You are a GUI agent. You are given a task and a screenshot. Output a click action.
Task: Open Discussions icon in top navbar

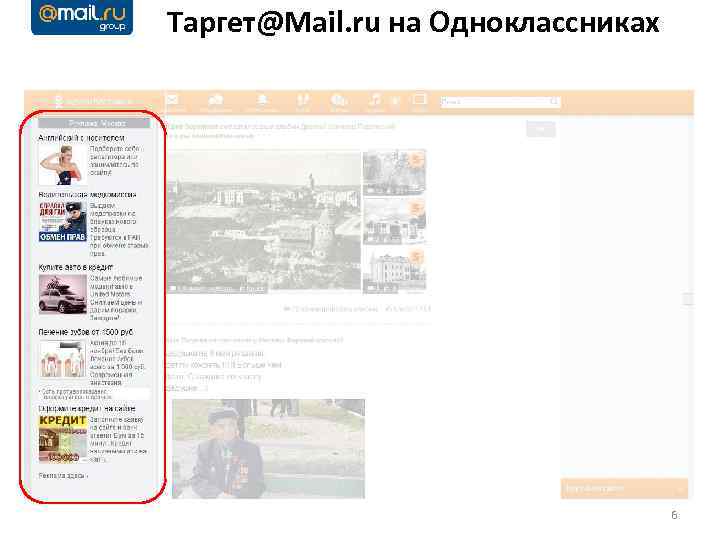tap(215, 101)
